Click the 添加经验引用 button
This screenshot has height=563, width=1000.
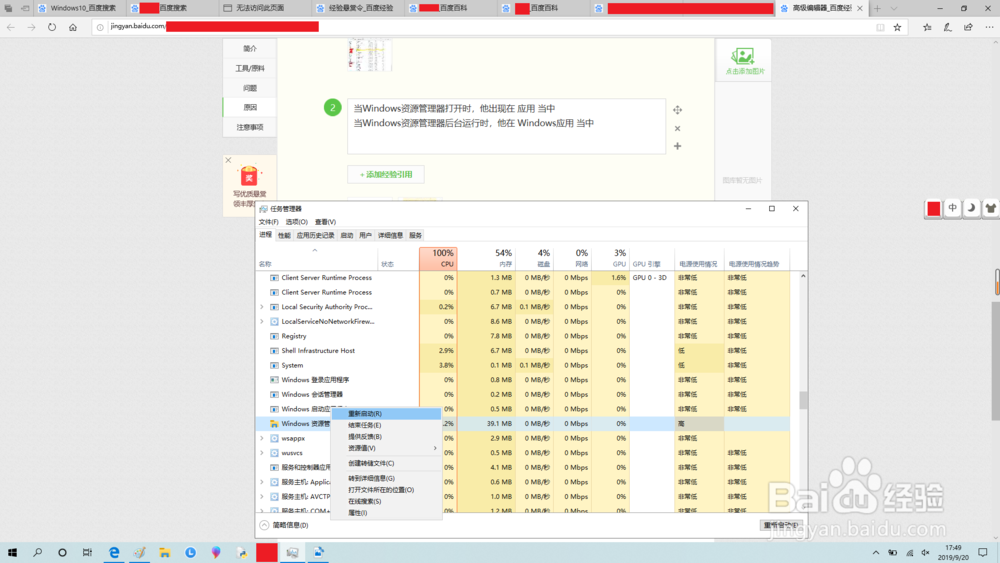tap(386, 174)
